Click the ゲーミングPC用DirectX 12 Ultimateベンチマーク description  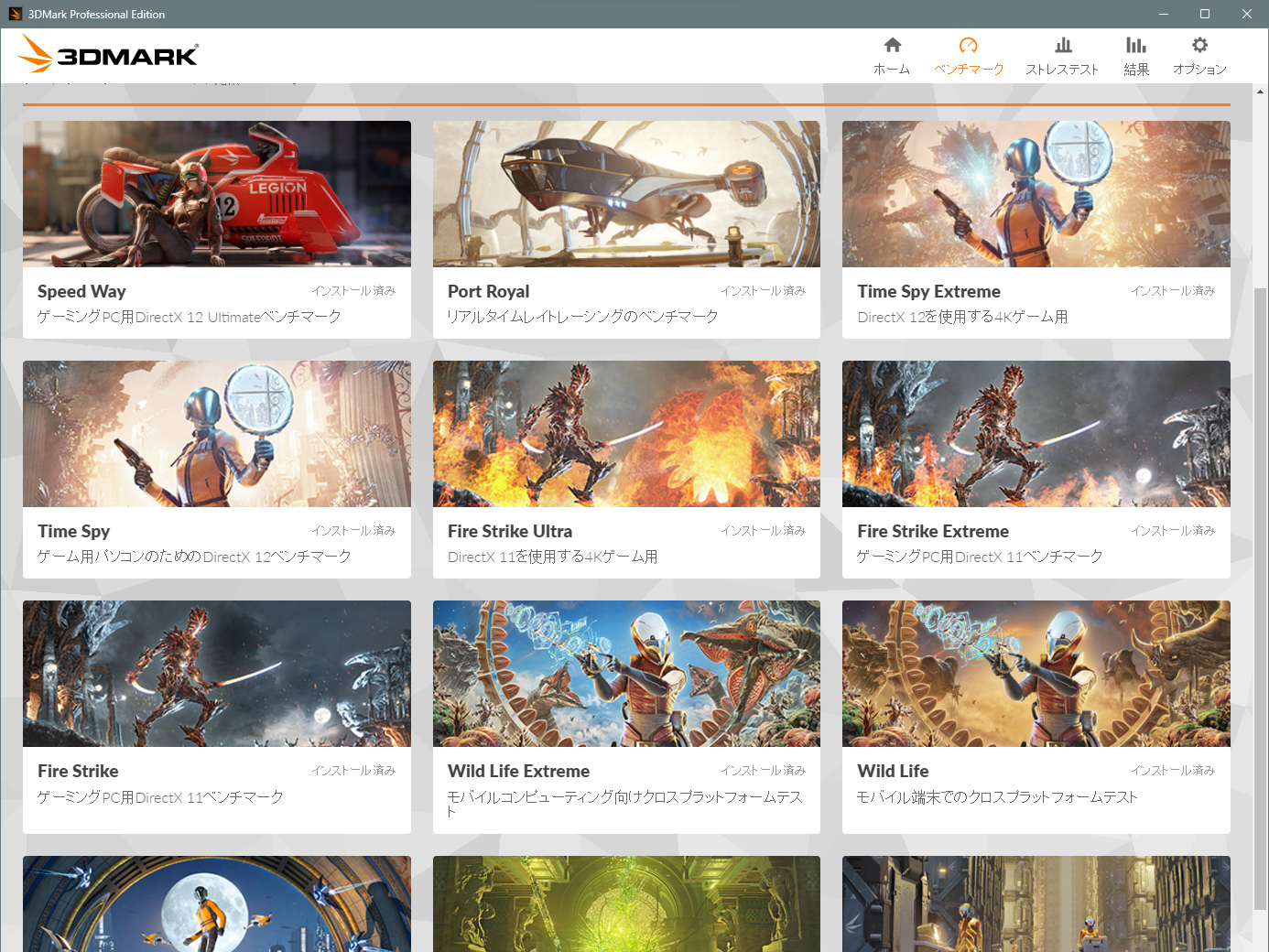coord(190,318)
